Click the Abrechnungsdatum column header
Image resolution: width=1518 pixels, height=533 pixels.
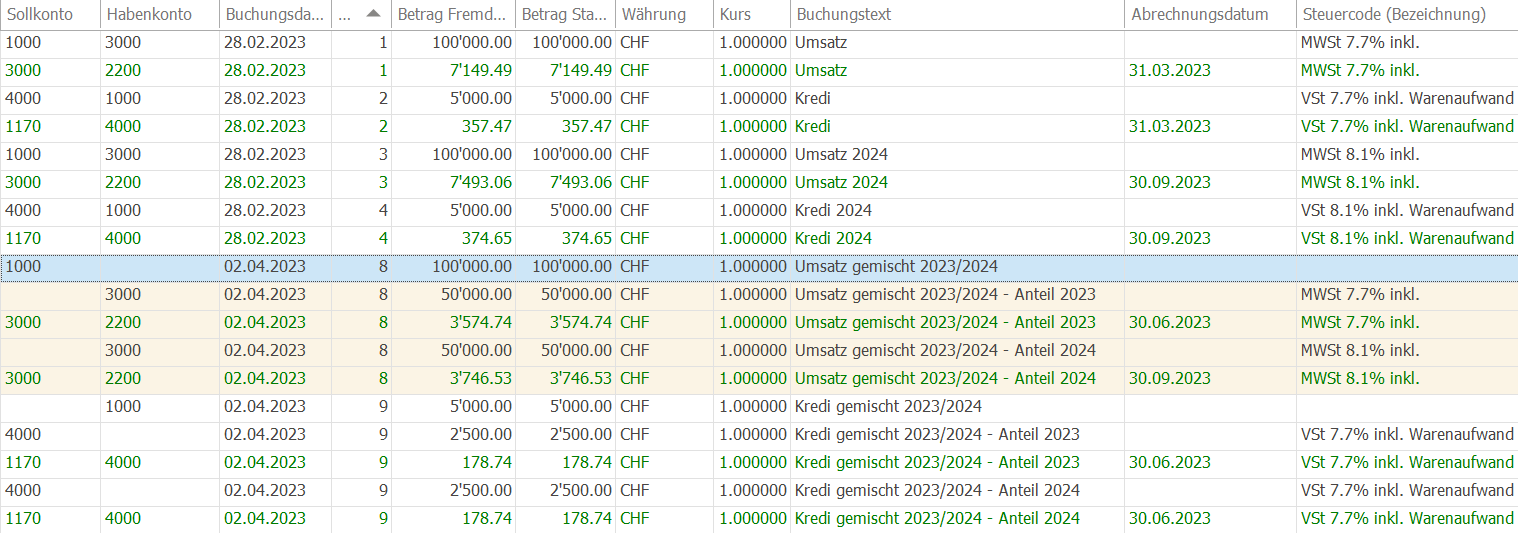click(1210, 14)
